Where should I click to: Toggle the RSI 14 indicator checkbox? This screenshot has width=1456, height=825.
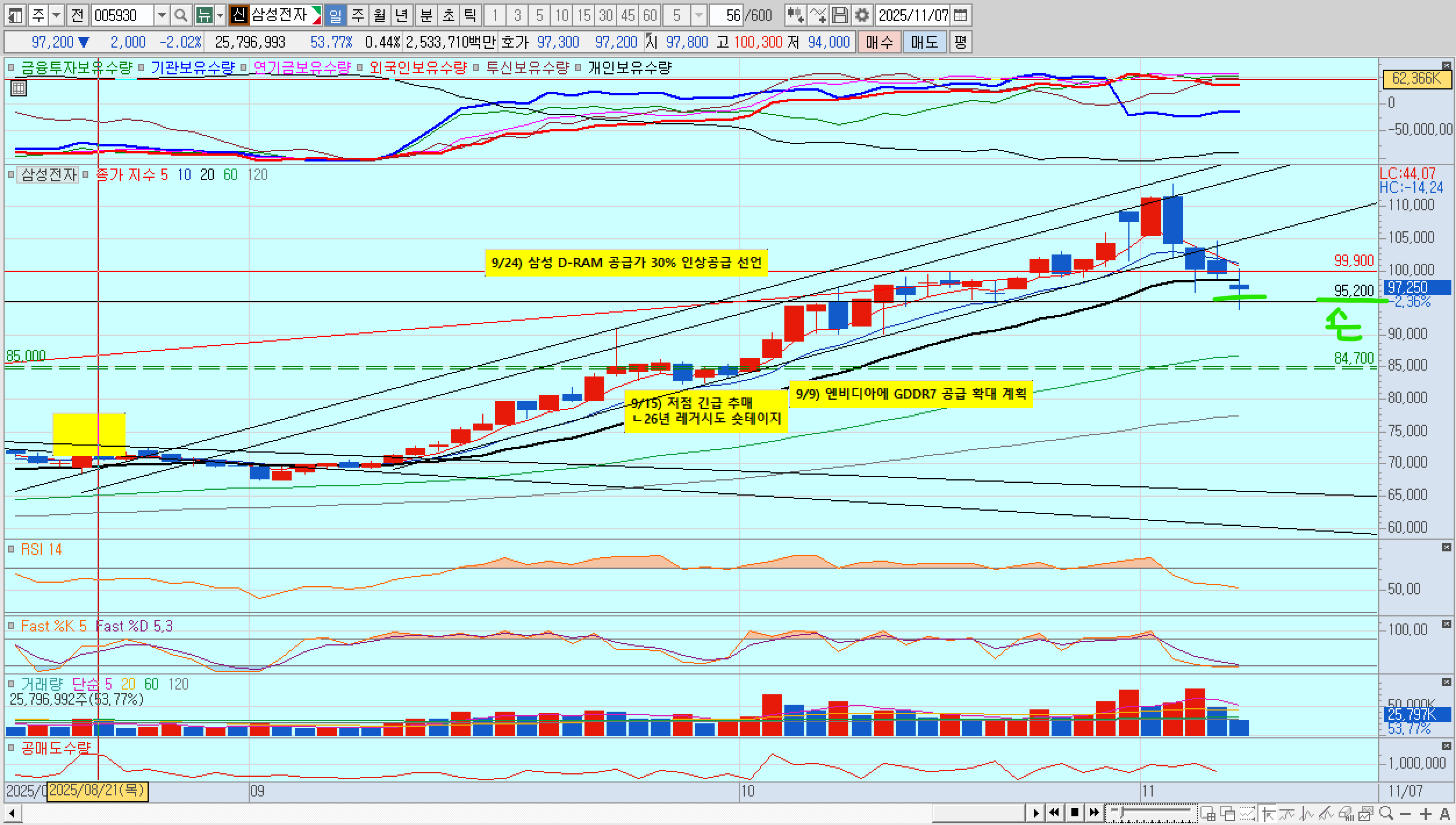tap(11, 549)
